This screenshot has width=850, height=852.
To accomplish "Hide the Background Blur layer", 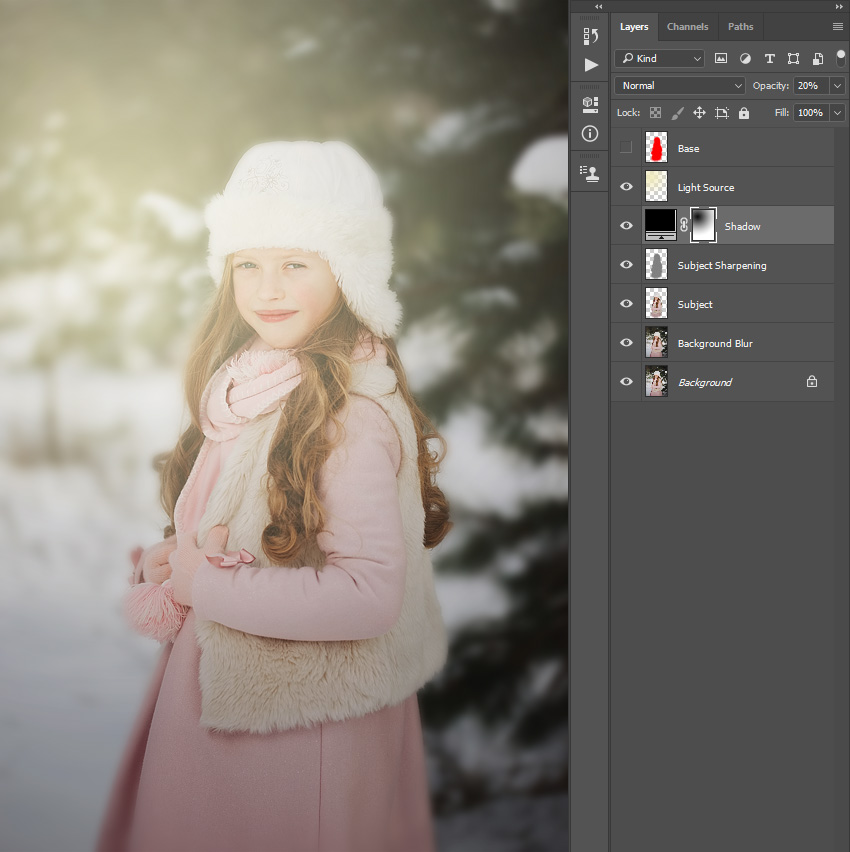I will (x=626, y=342).
